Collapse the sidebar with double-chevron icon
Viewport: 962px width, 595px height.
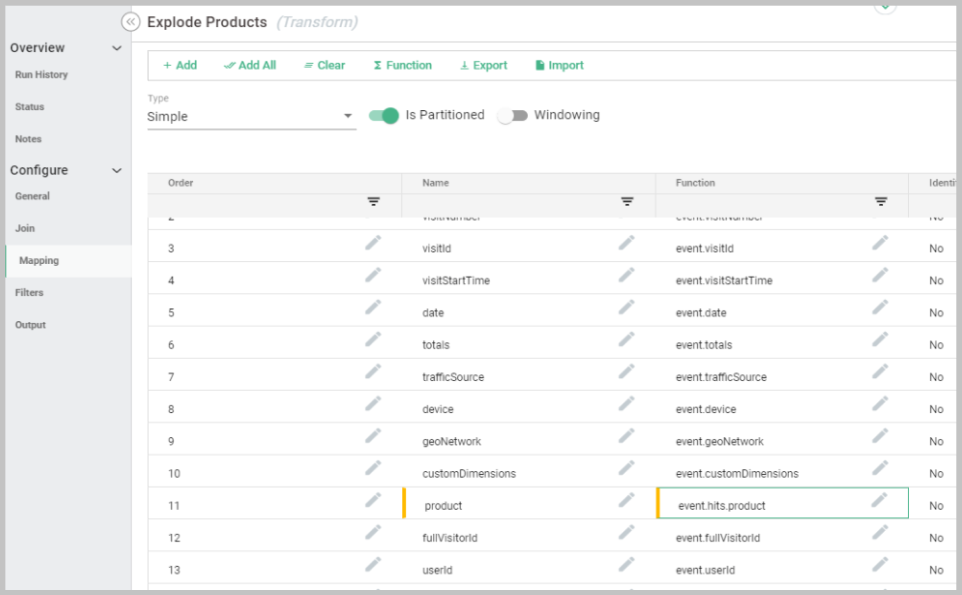[x=130, y=22]
